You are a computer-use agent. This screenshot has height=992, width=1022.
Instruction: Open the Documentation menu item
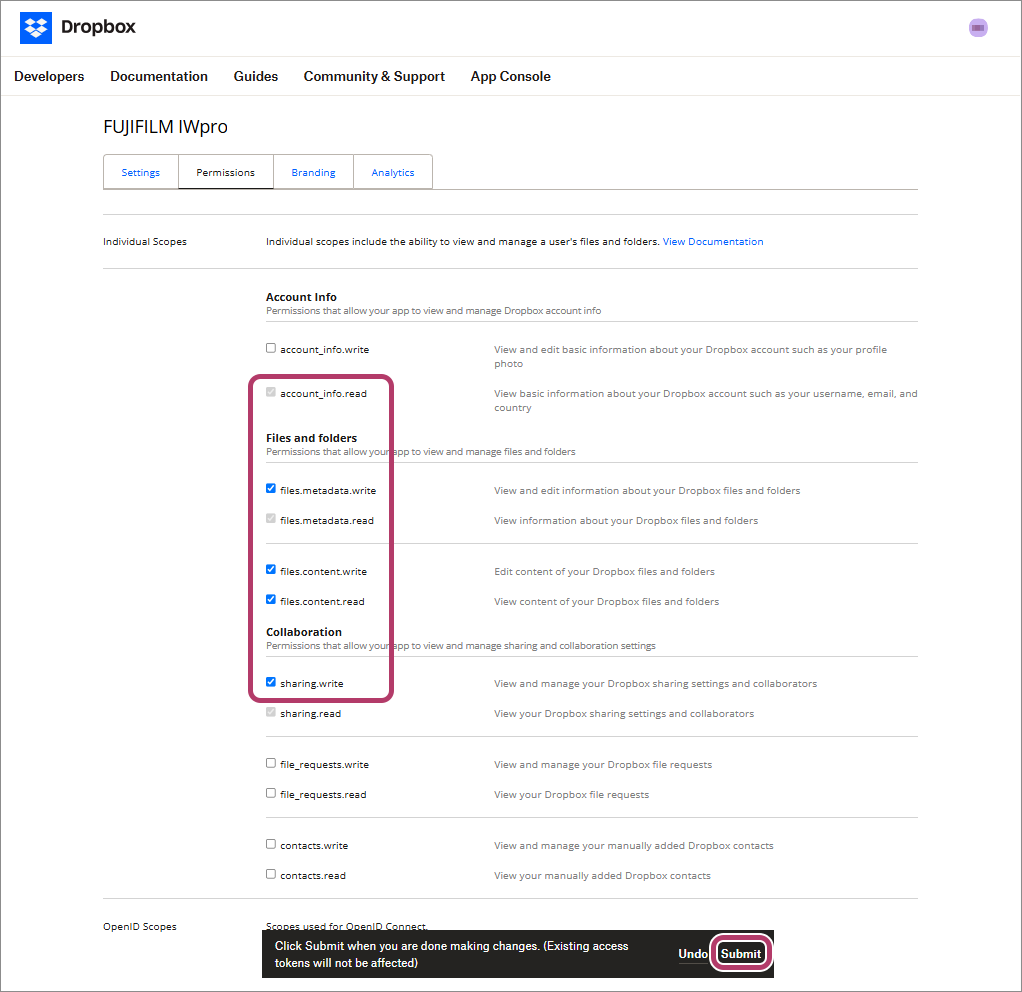[159, 76]
